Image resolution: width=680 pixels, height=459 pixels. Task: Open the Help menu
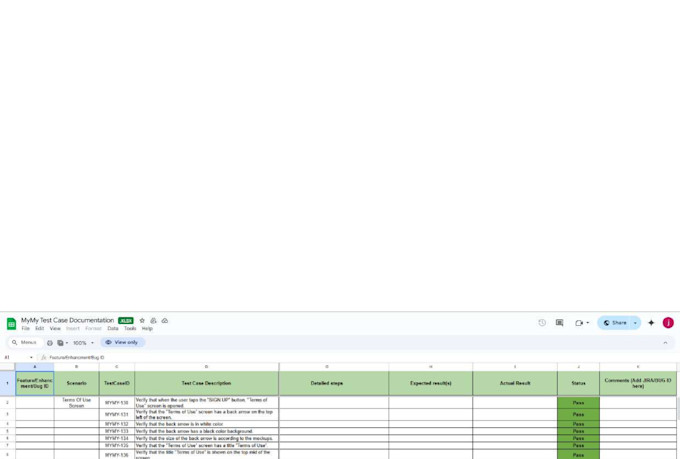coord(147,328)
